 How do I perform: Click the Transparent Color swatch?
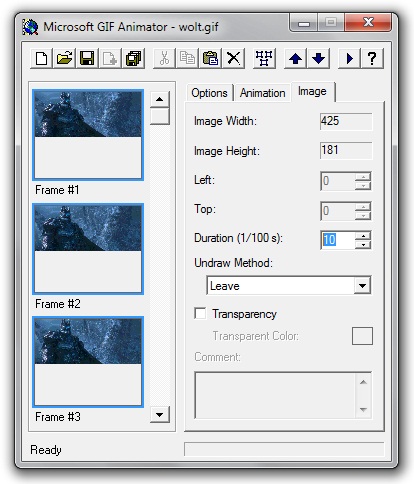pos(362,336)
